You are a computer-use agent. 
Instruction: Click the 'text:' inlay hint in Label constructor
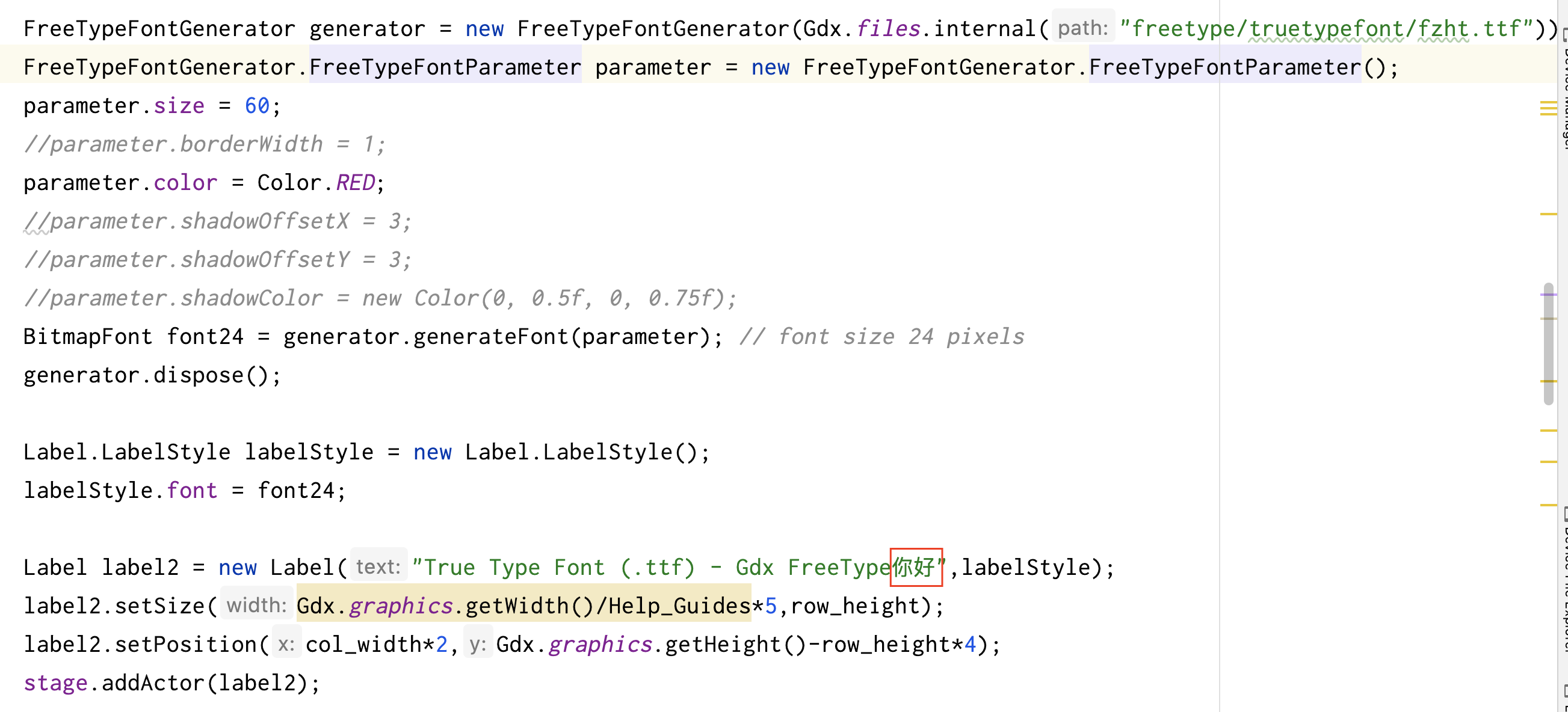point(378,566)
